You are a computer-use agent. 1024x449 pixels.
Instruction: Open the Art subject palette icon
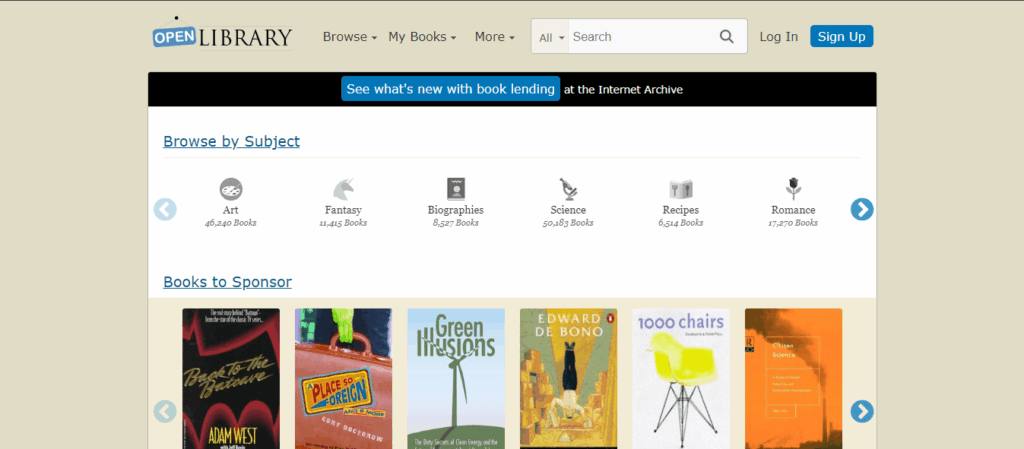pyautogui.click(x=231, y=188)
